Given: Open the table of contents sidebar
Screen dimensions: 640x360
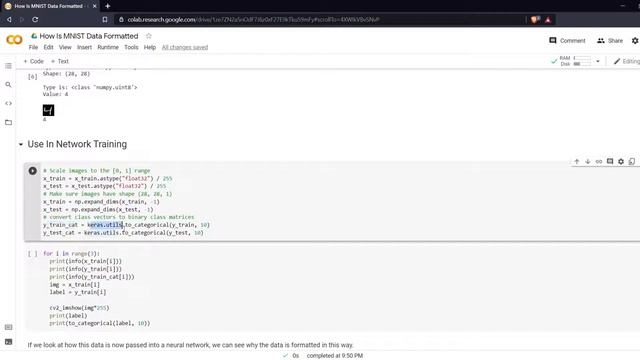Looking at the screenshot, I should tap(8, 66).
